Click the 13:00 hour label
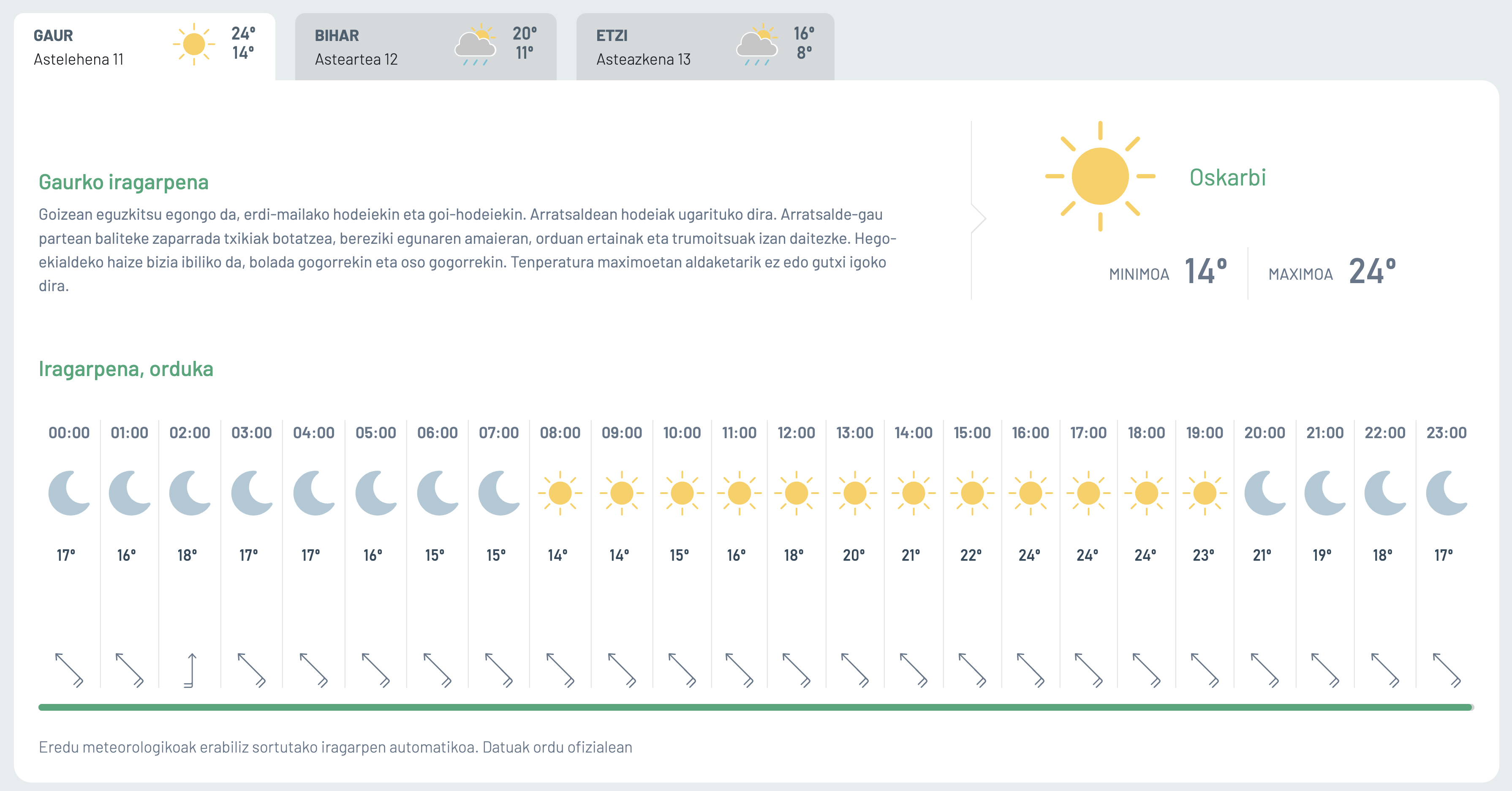The width and height of the screenshot is (1512, 791). [x=854, y=433]
